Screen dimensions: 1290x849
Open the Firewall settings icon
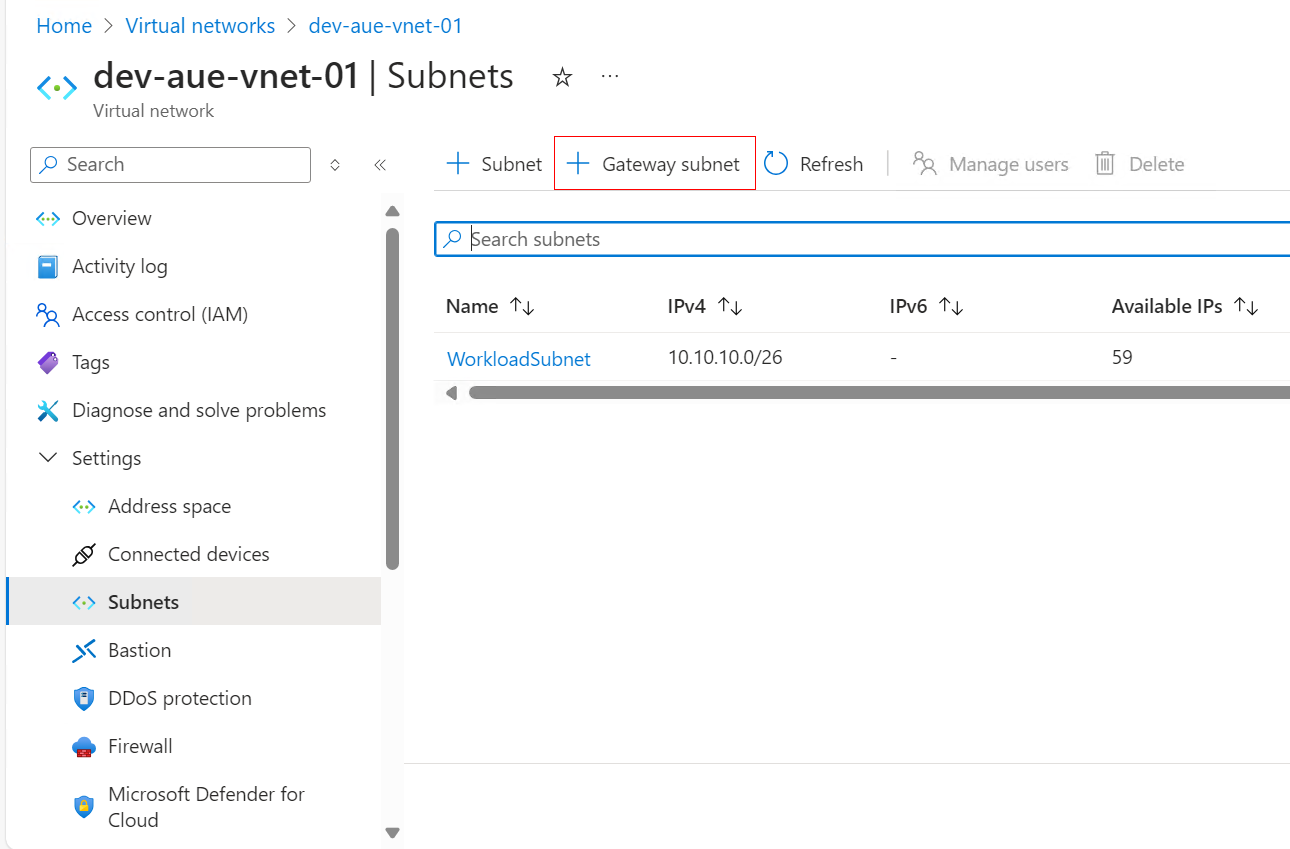pyautogui.click(x=85, y=746)
